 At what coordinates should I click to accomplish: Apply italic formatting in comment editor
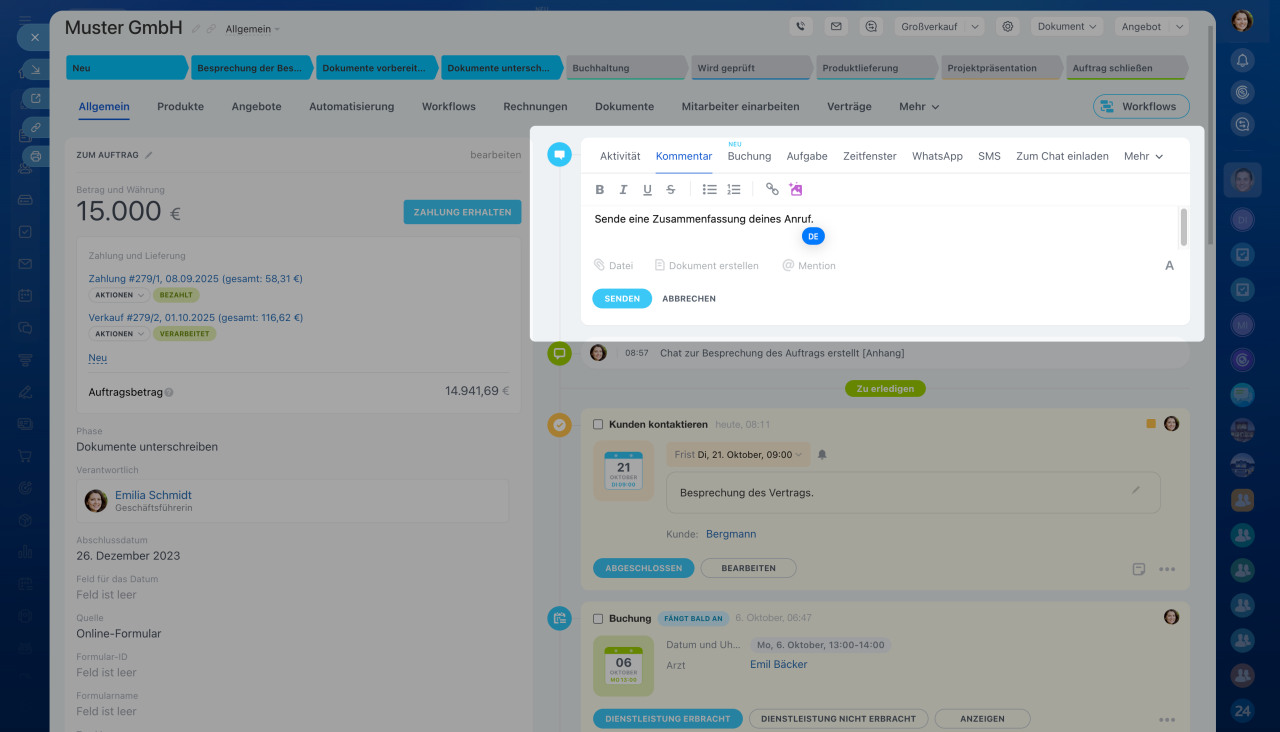623,190
